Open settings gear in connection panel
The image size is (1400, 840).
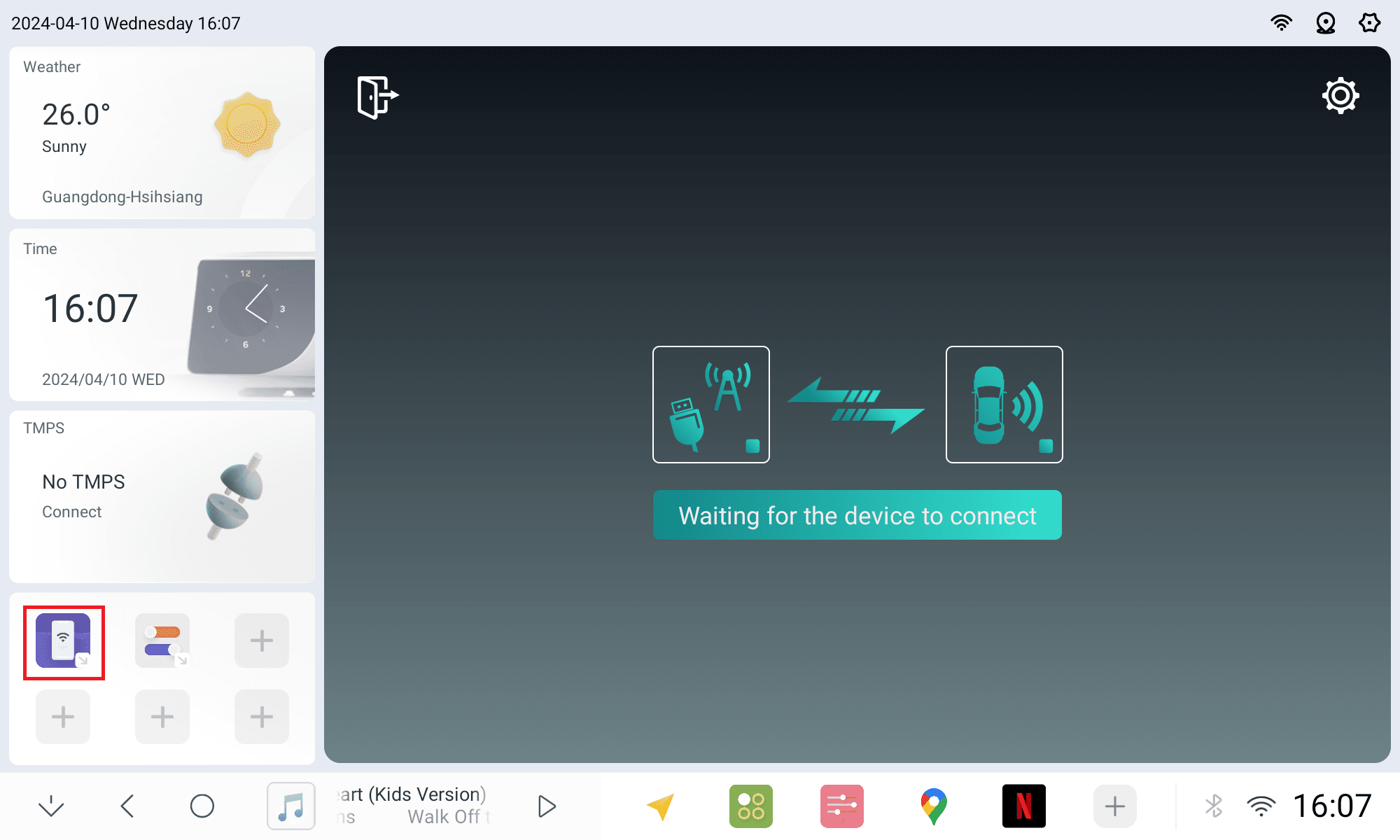pos(1340,96)
